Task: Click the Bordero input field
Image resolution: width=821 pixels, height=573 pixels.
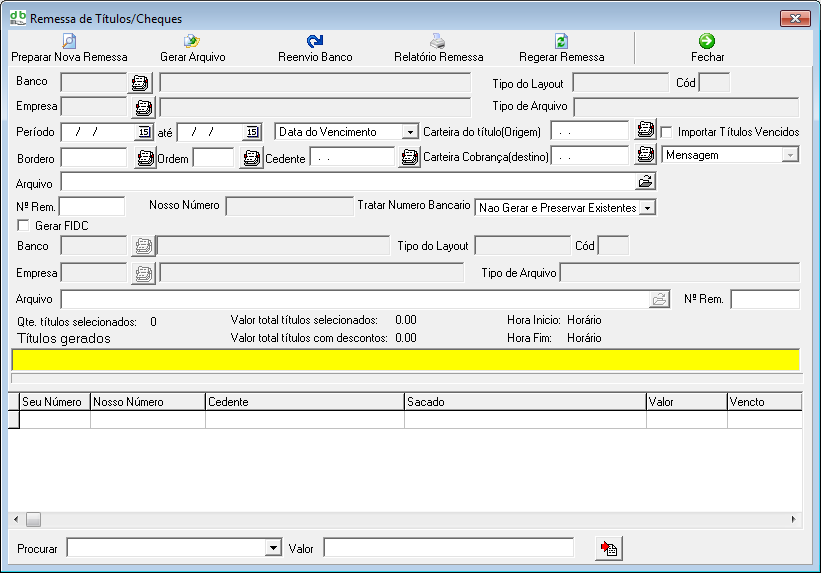Action: (94, 158)
